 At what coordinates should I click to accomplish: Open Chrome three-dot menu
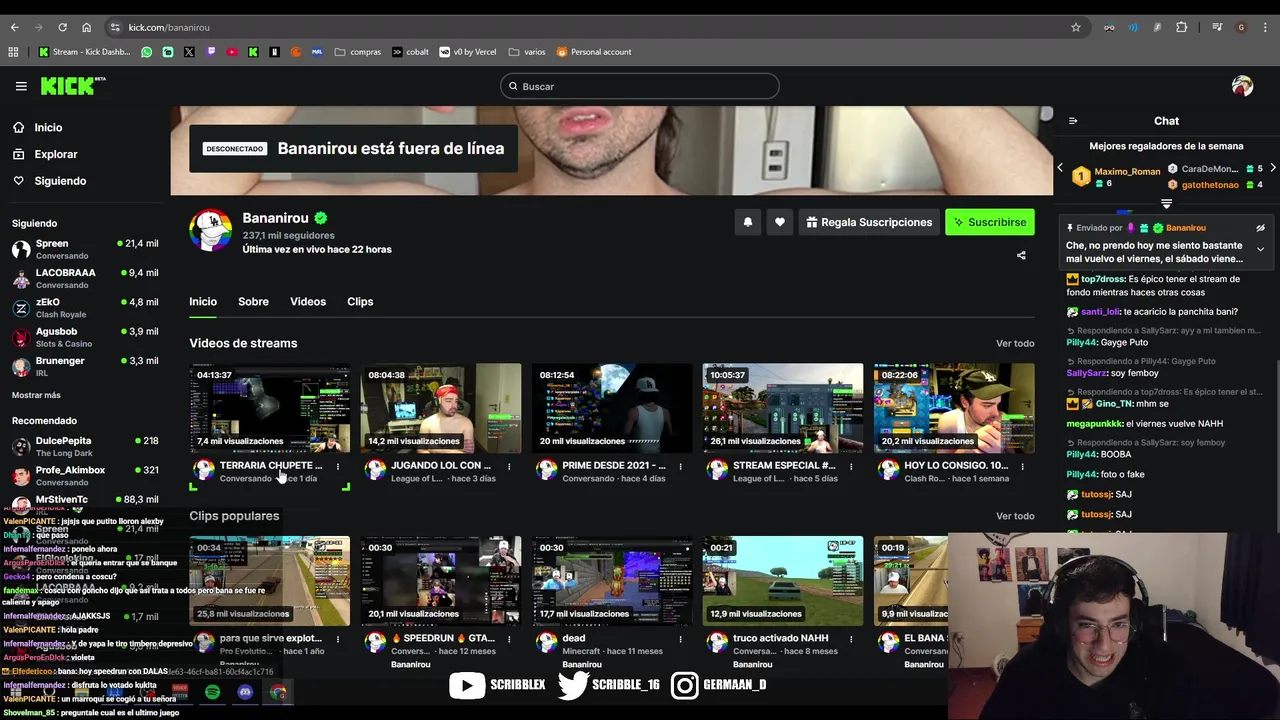pyautogui.click(x=1264, y=28)
